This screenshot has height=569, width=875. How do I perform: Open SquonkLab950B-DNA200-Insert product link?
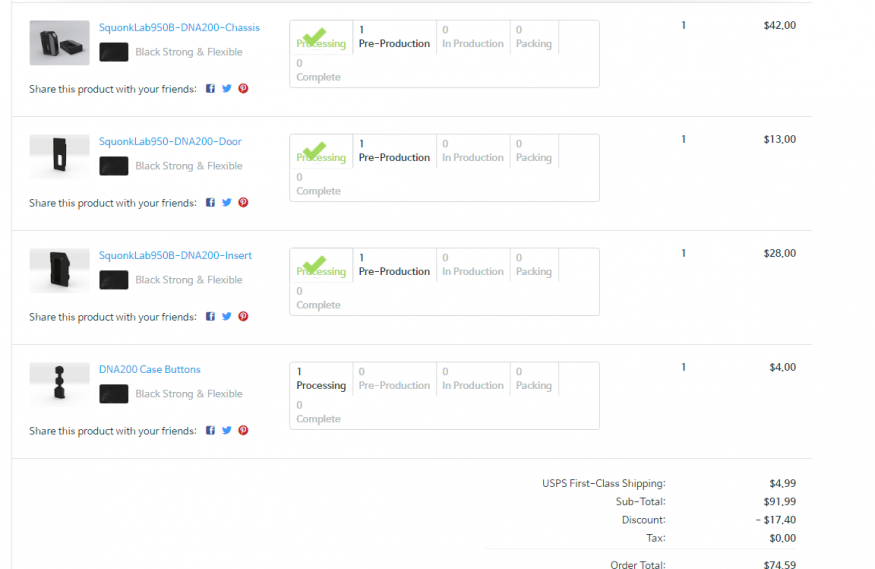coord(175,256)
